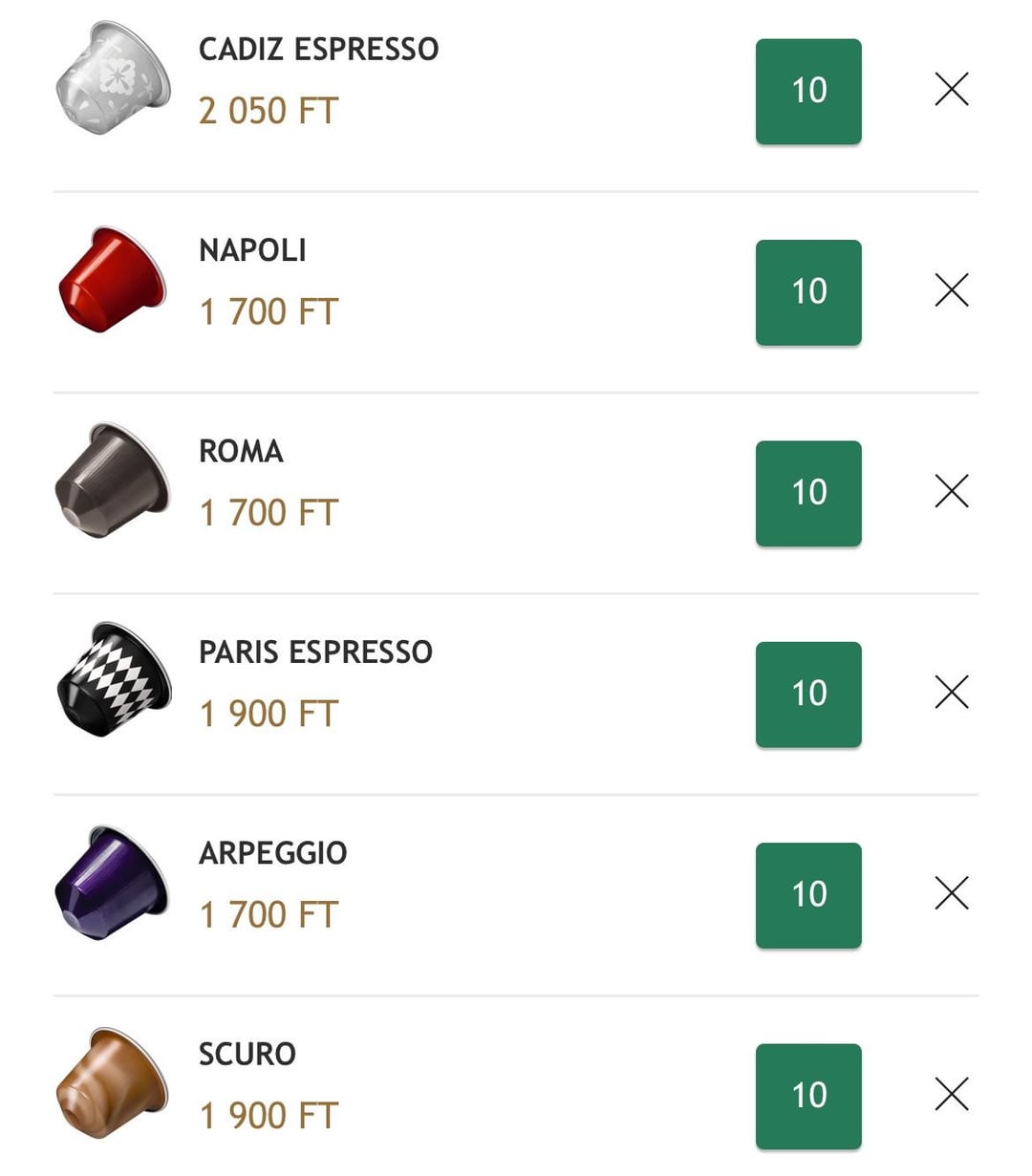Change the Paris Espresso quantity box
The width and height of the screenshot is (1032, 1176).
pos(808,695)
